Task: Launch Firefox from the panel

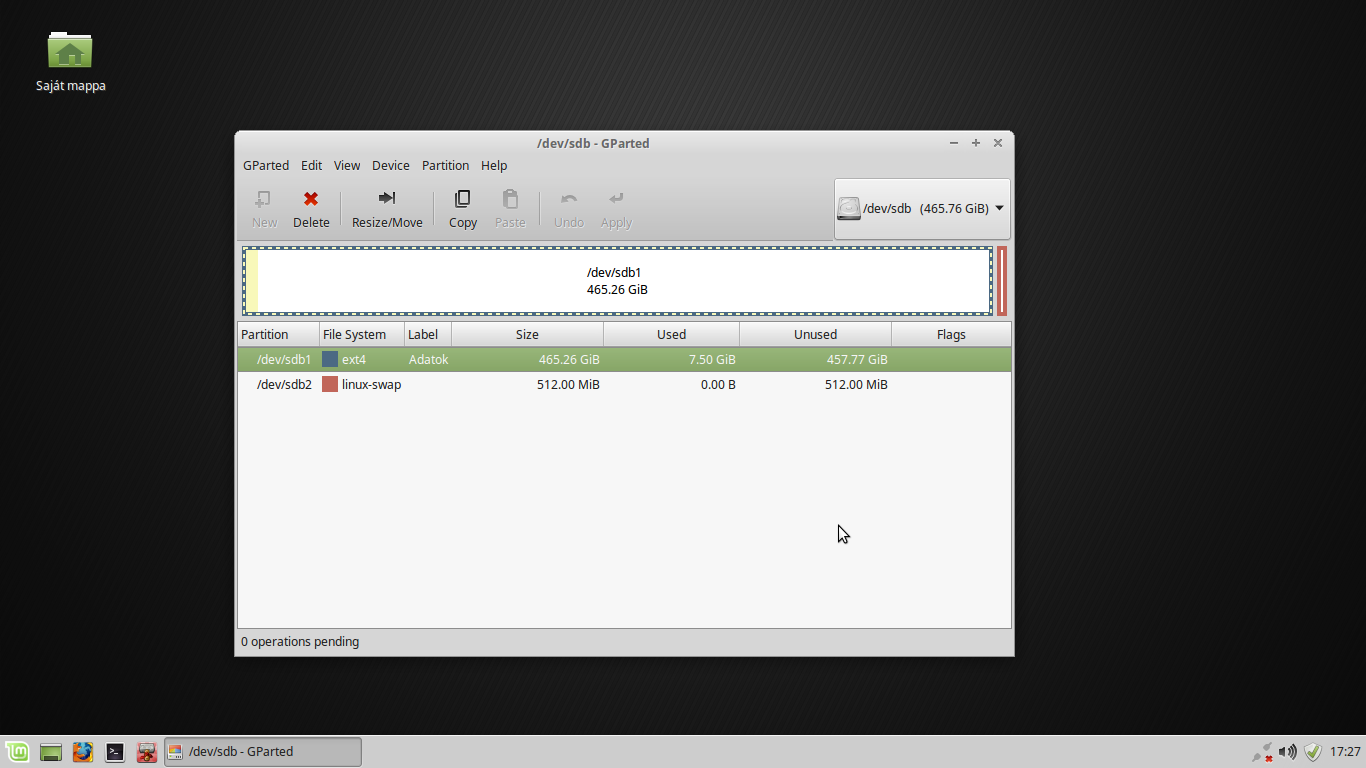Action: point(83,752)
